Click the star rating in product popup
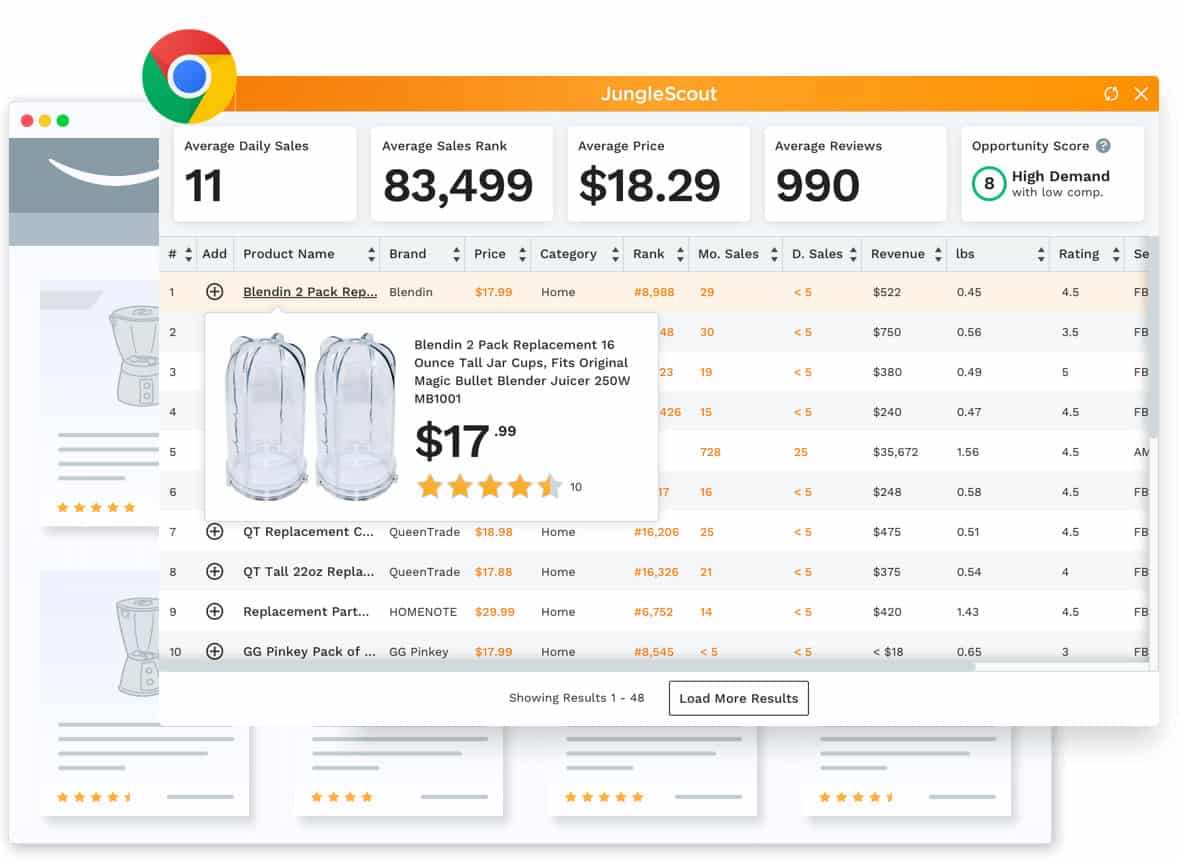The height and width of the screenshot is (860, 1179). pos(489,486)
